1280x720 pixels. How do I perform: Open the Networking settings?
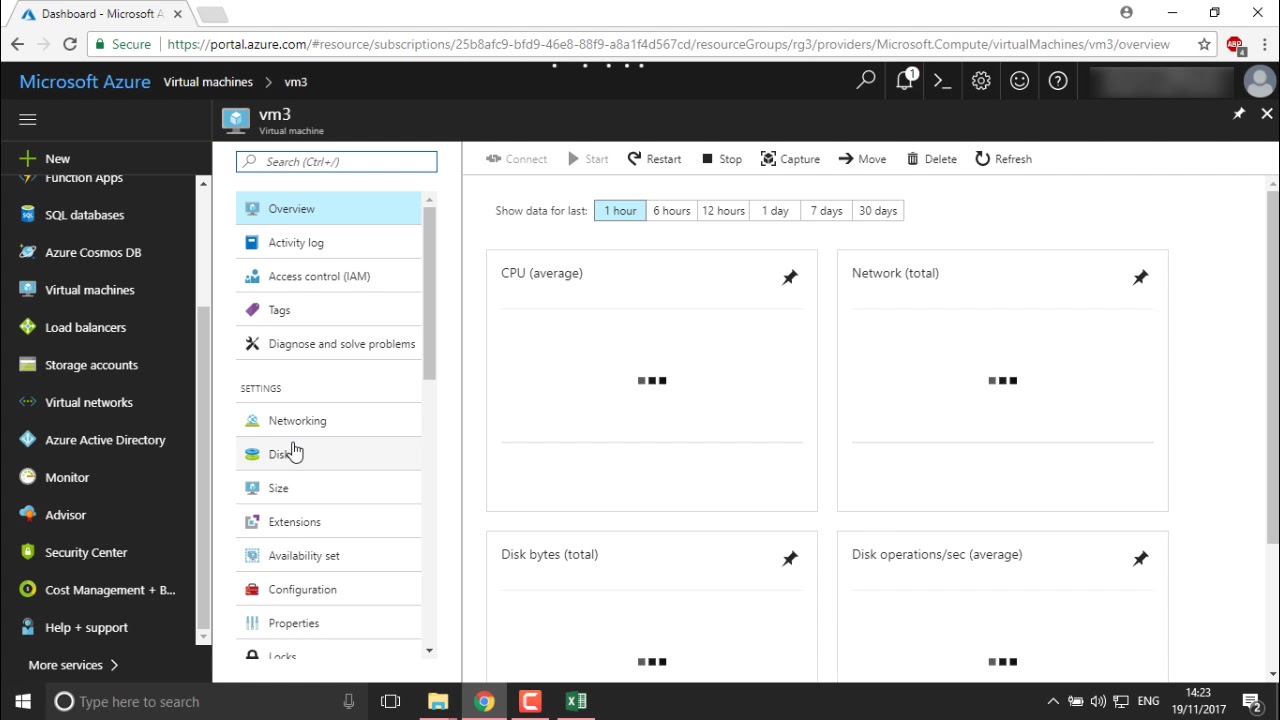(329, 421)
